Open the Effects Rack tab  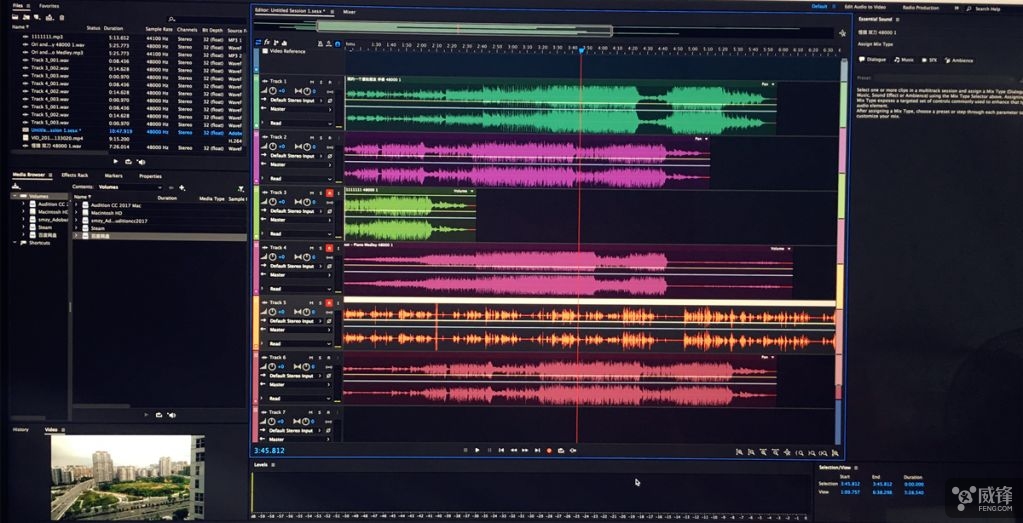[x=75, y=176]
